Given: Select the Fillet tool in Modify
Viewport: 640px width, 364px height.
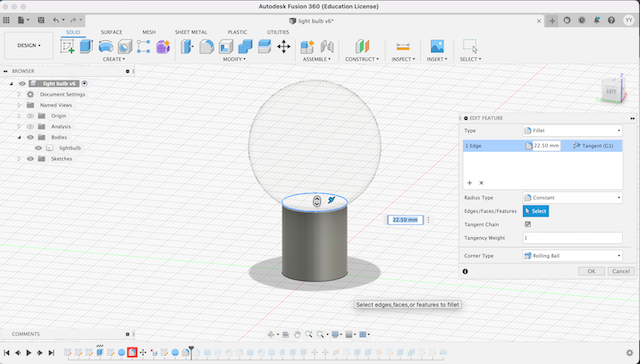Looking at the screenshot, I should [207, 47].
